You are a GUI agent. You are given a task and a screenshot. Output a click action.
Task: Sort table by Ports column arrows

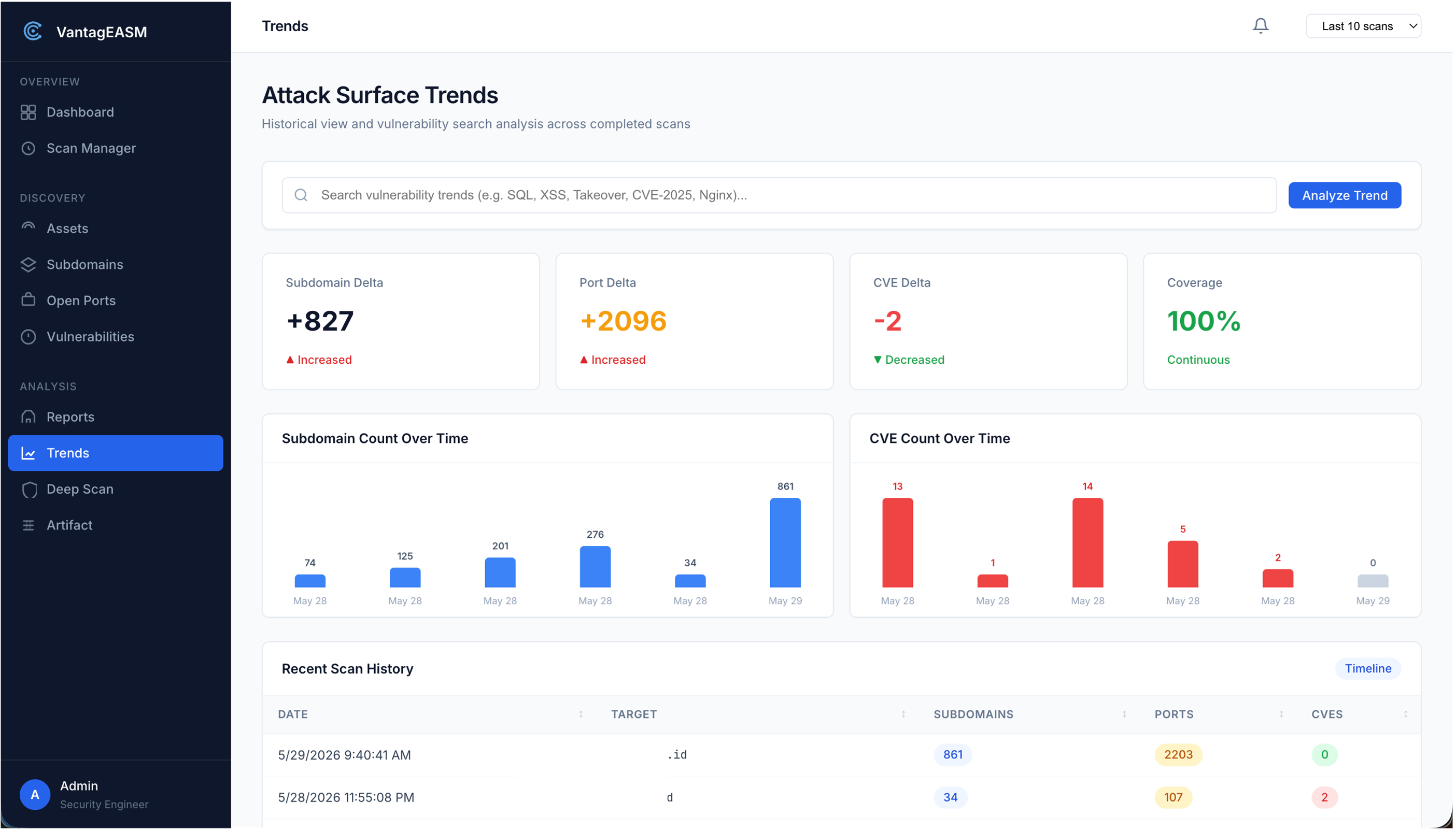tap(1281, 714)
